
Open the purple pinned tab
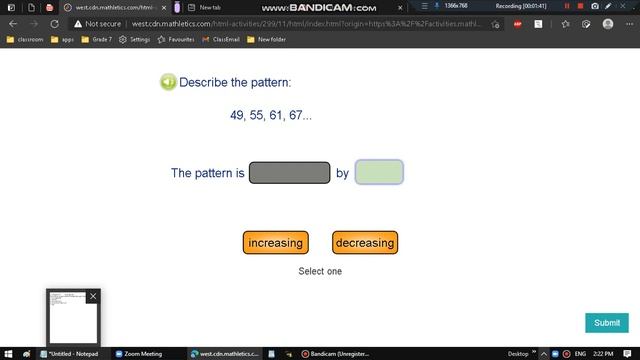pyautogui.click(x=177, y=7)
